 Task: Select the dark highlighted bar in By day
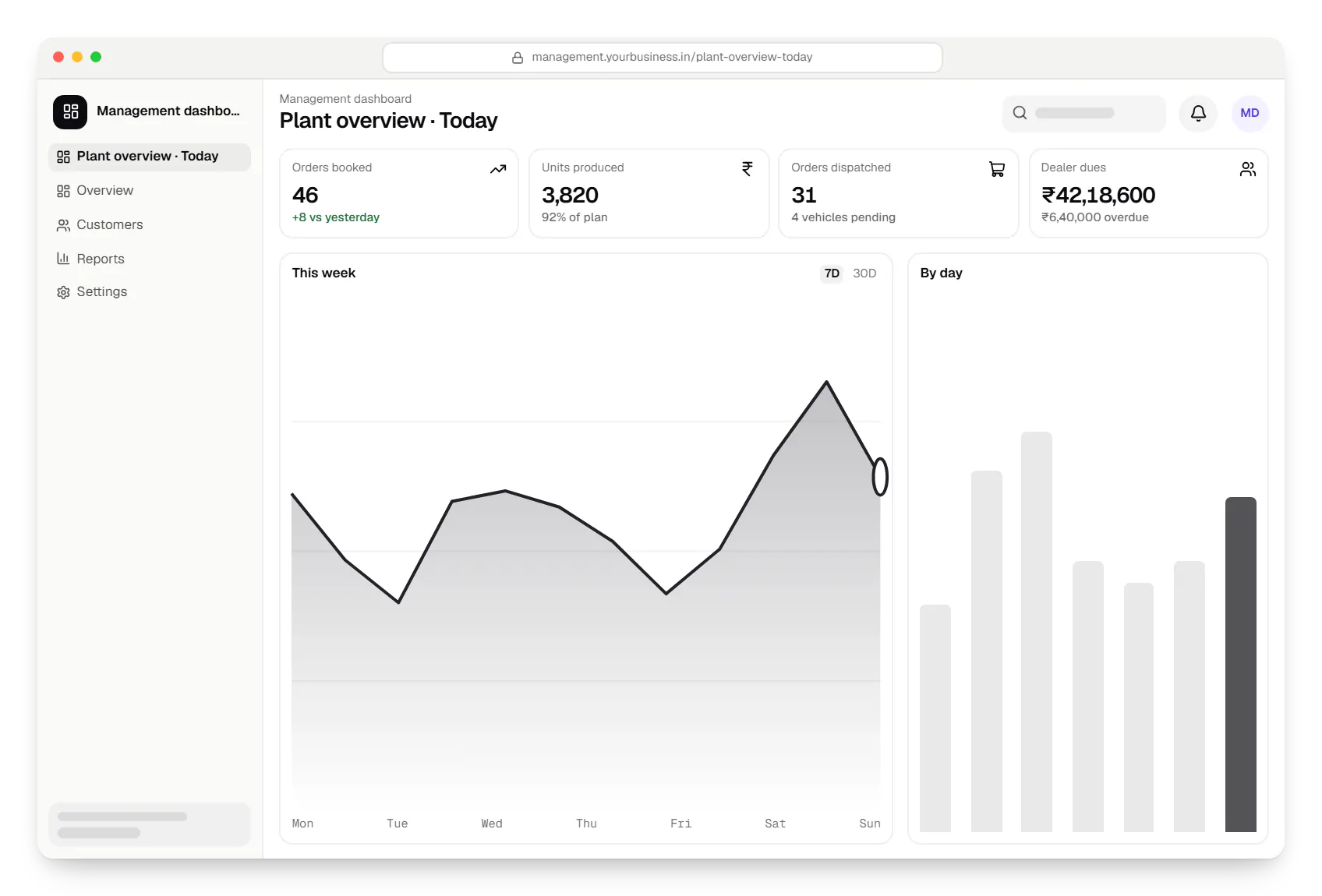pyautogui.click(x=1241, y=665)
